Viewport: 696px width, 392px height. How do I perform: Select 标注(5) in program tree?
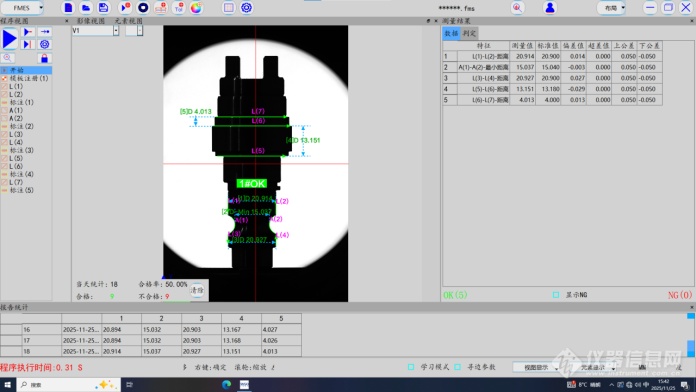[21, 190]
